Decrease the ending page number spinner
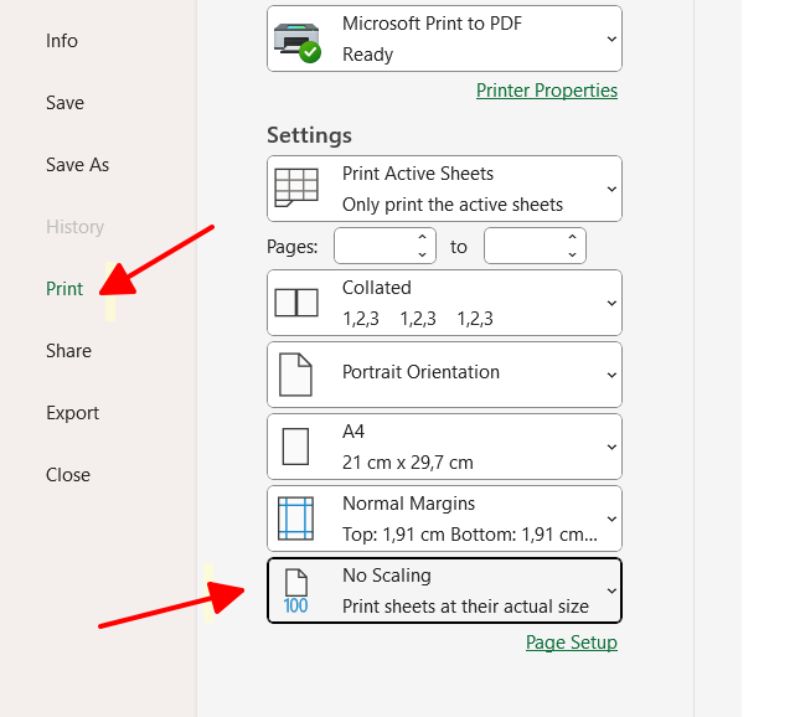The width and height of the screenshot is (800, 717). (x=572, y=254)
